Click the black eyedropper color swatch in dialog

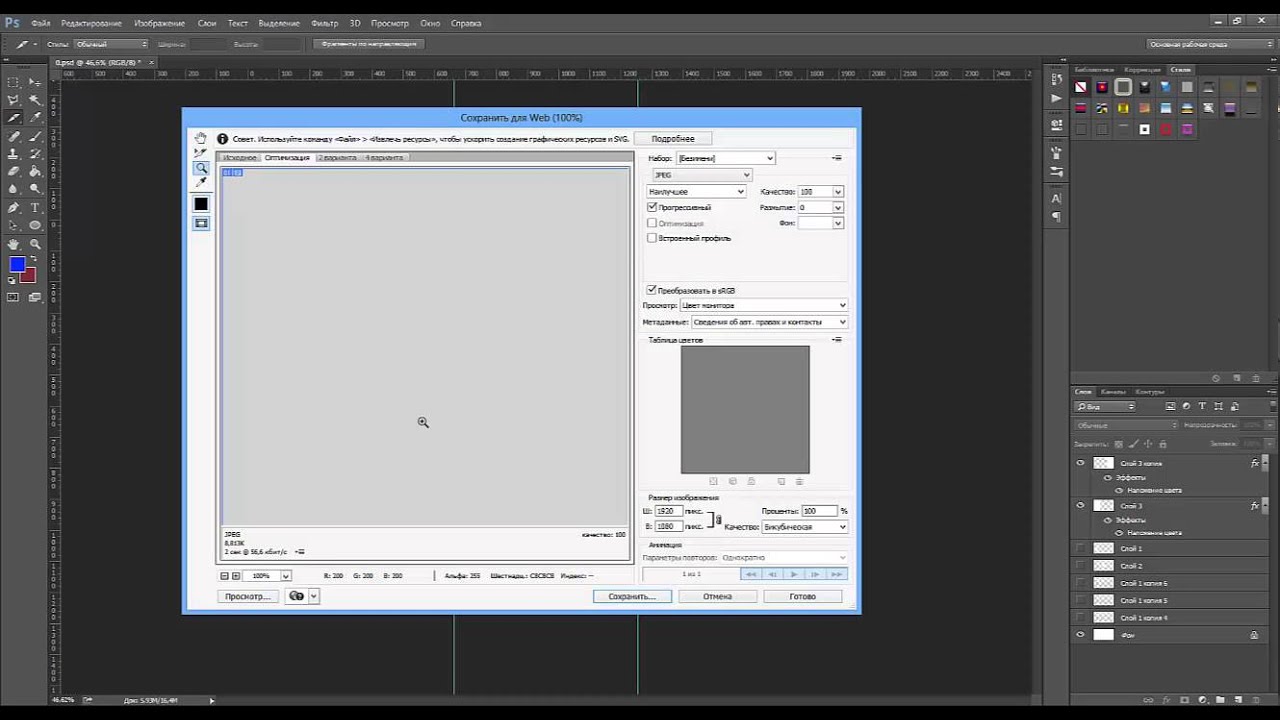(x=201, y=204)
